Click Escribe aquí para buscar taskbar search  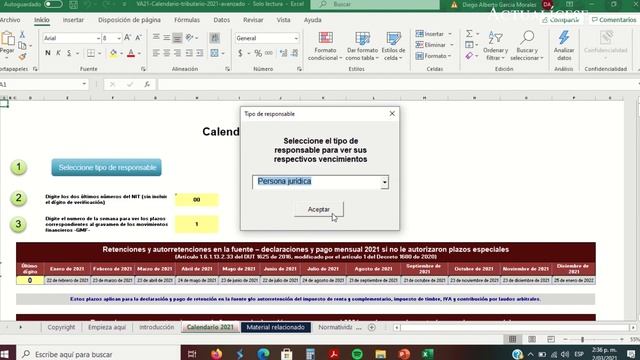pyautogui.click(x=98, y=354)
